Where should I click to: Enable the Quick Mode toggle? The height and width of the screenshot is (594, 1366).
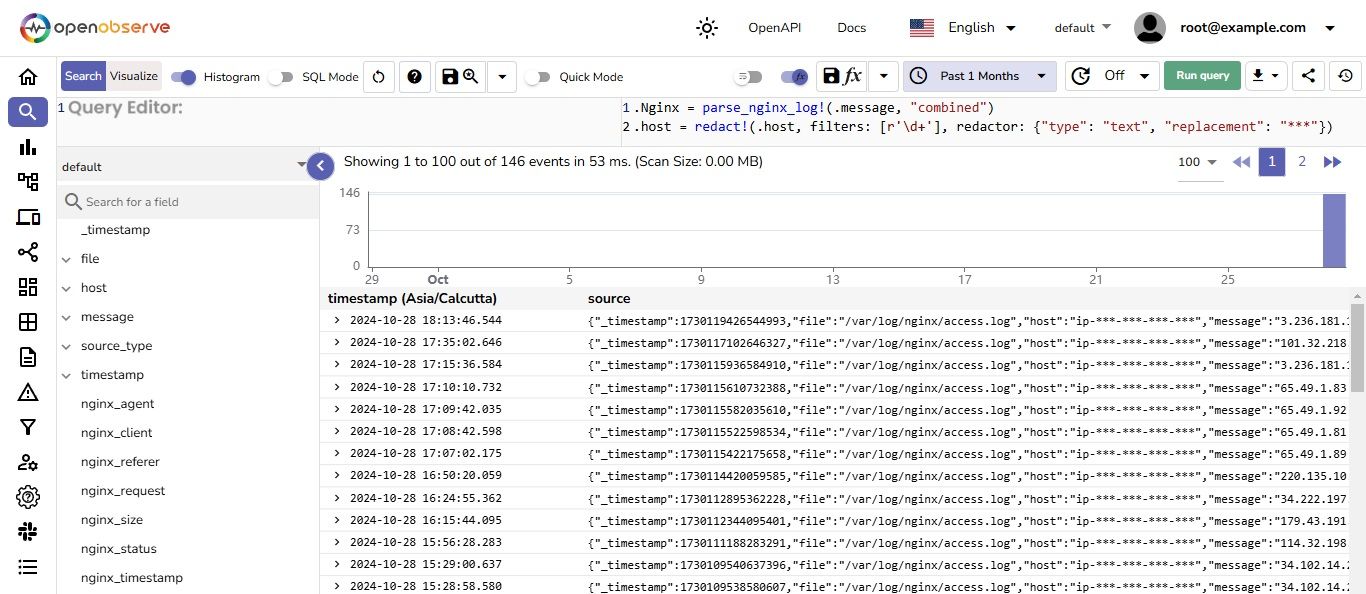tap(538, 76)
